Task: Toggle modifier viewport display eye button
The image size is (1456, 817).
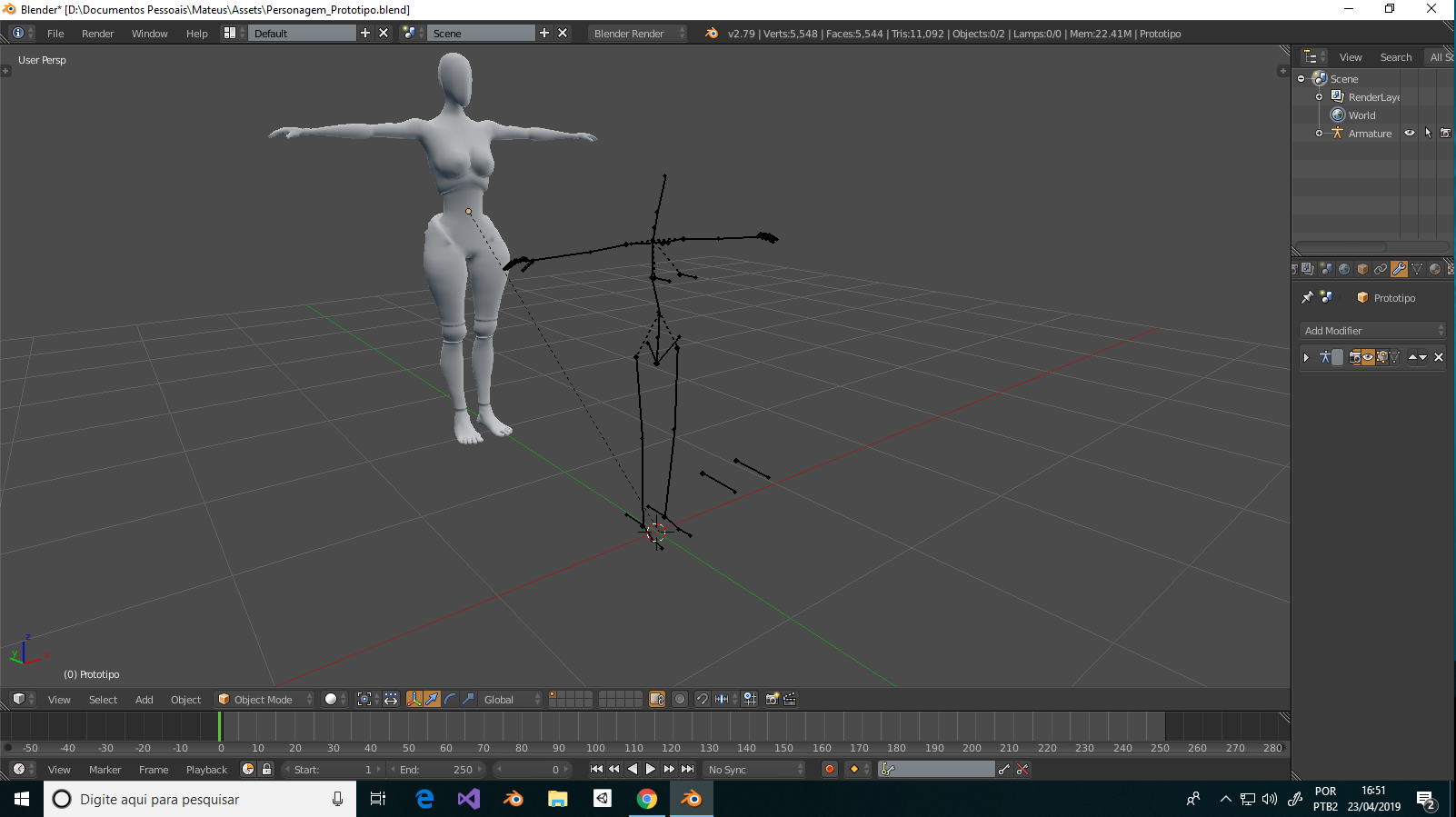Action: tap(1368, 357)
